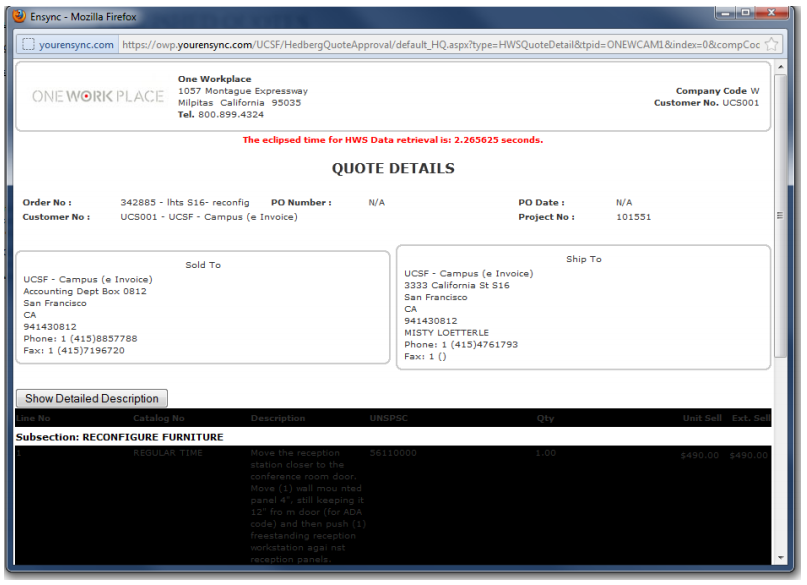This screenshot has height=585, width=807.
Task: Close the Ensync Firefox window
Action: pos(771,13)
